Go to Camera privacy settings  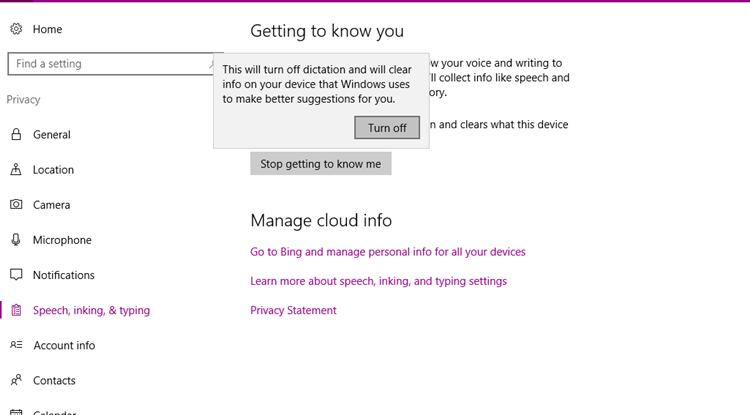tap(51, 205)
